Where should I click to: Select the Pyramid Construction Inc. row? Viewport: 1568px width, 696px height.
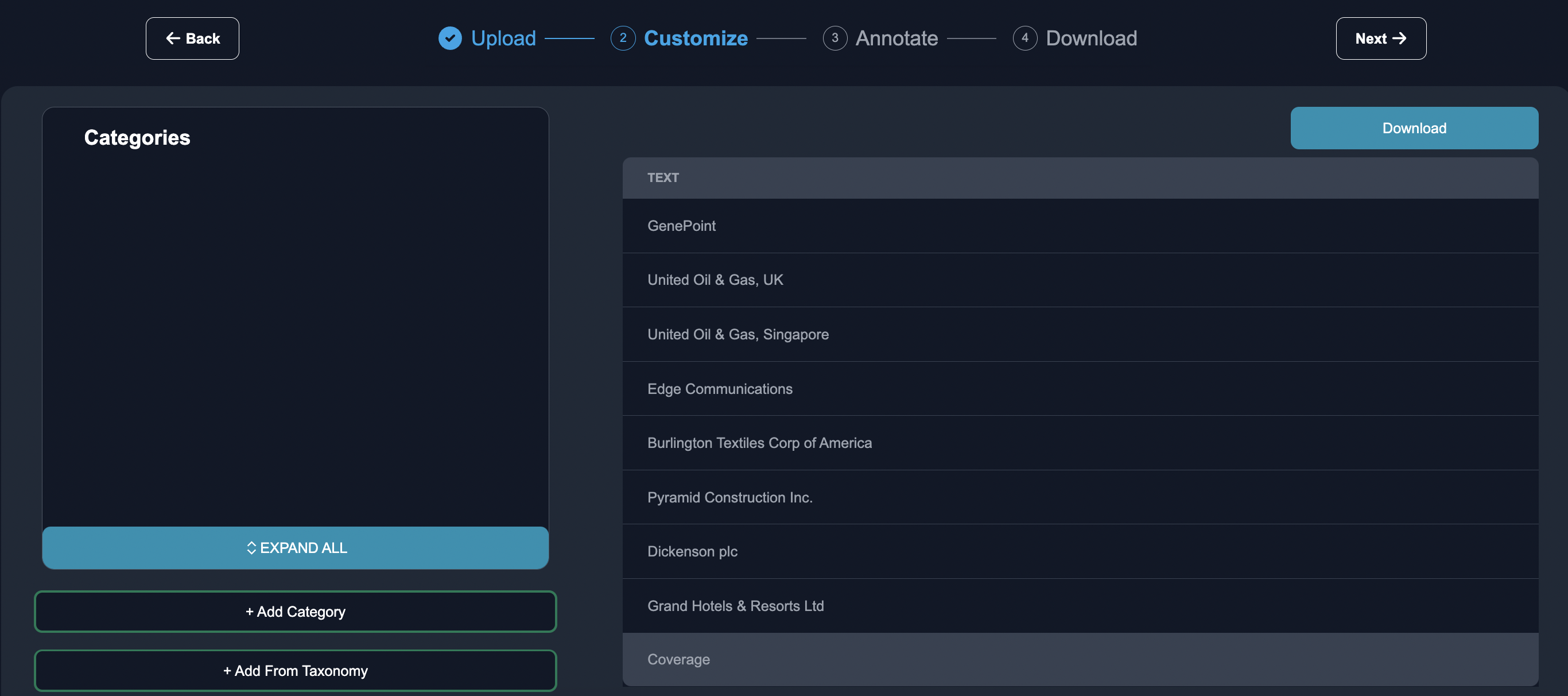(1080, 497)
